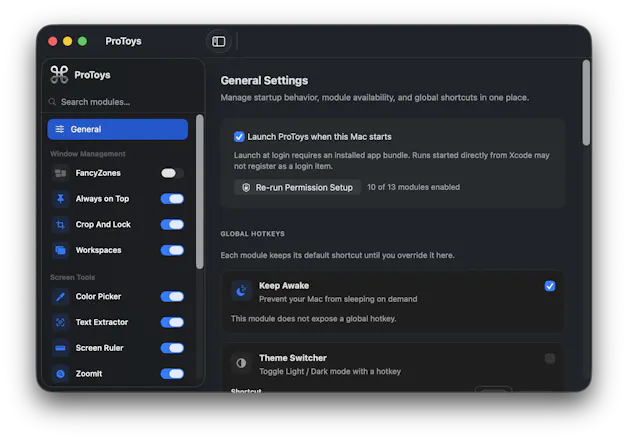Uncheck the Keep Awake checkbox

pyautogui.click(x=550, y=286)
